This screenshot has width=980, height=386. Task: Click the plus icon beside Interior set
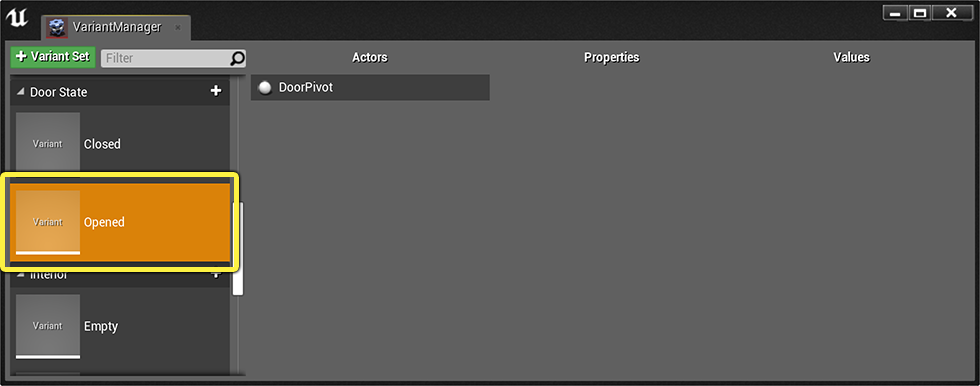(x=216, y=274)
